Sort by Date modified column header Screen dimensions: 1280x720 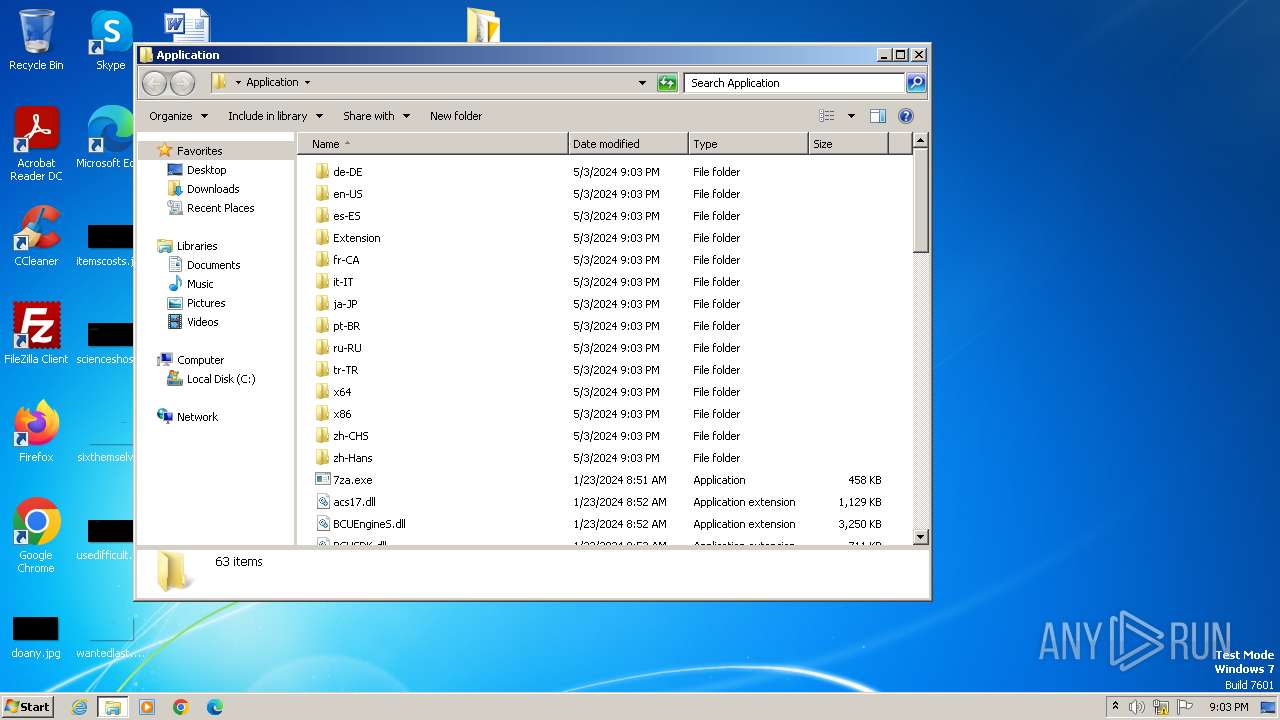pos(628,144)
